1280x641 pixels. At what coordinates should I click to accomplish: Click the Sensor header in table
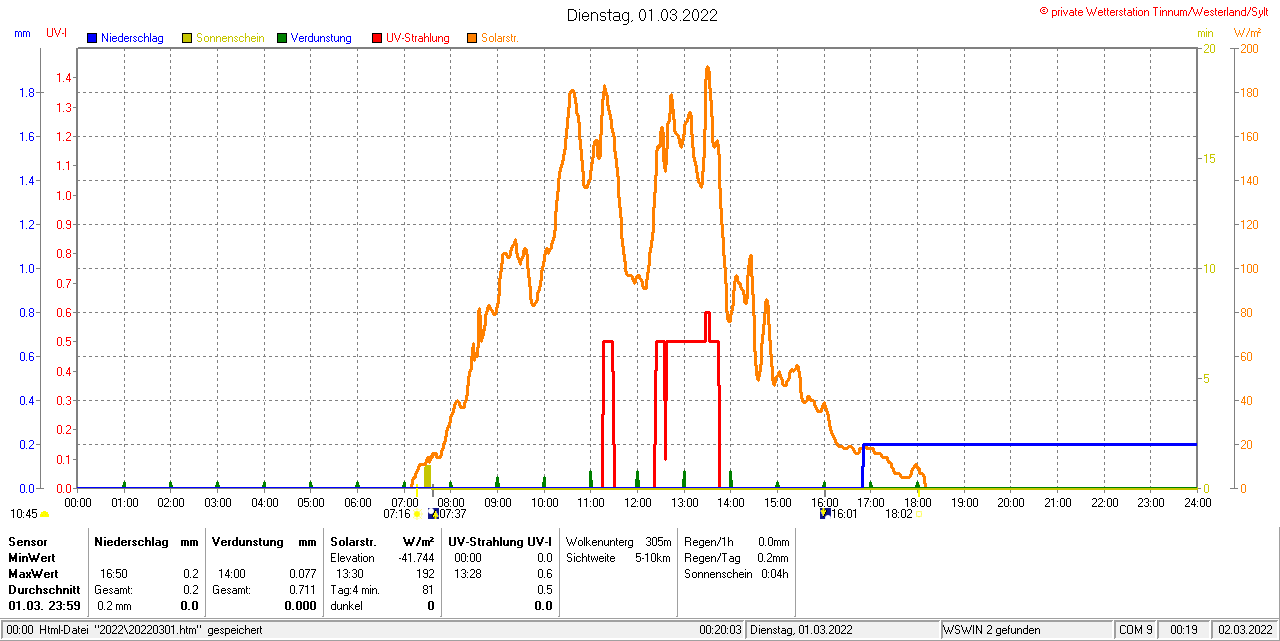(27, 541)
